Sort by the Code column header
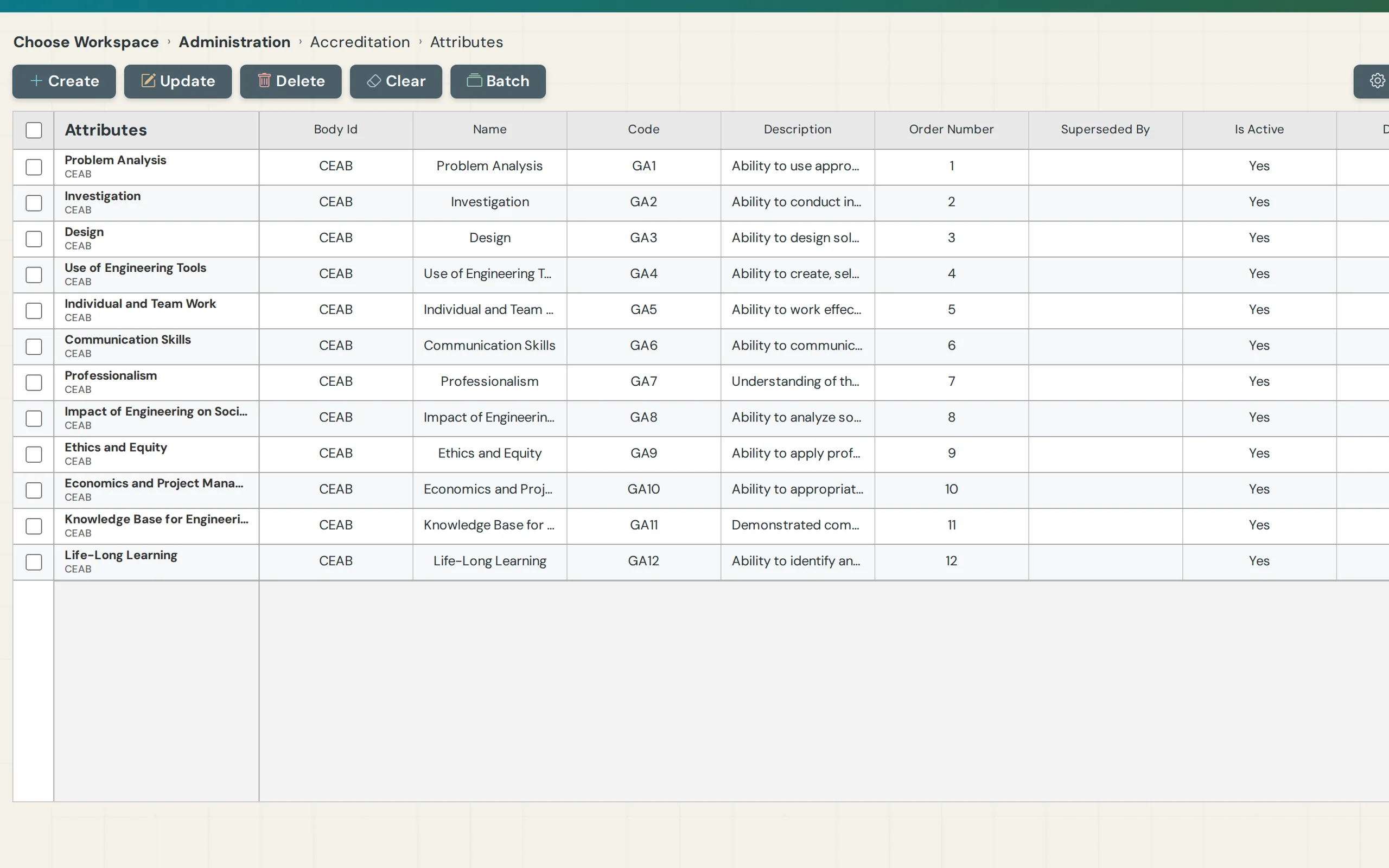 click(643, 130)
